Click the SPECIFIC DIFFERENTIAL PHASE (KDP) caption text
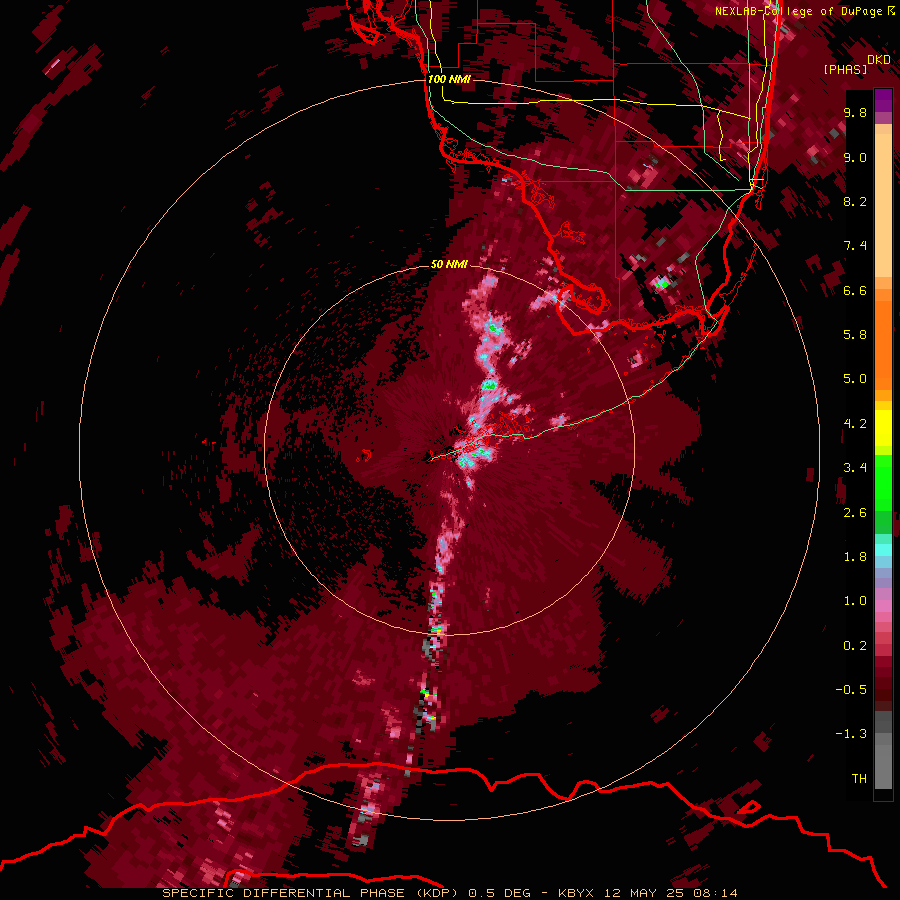 click(x=311, y=893)
